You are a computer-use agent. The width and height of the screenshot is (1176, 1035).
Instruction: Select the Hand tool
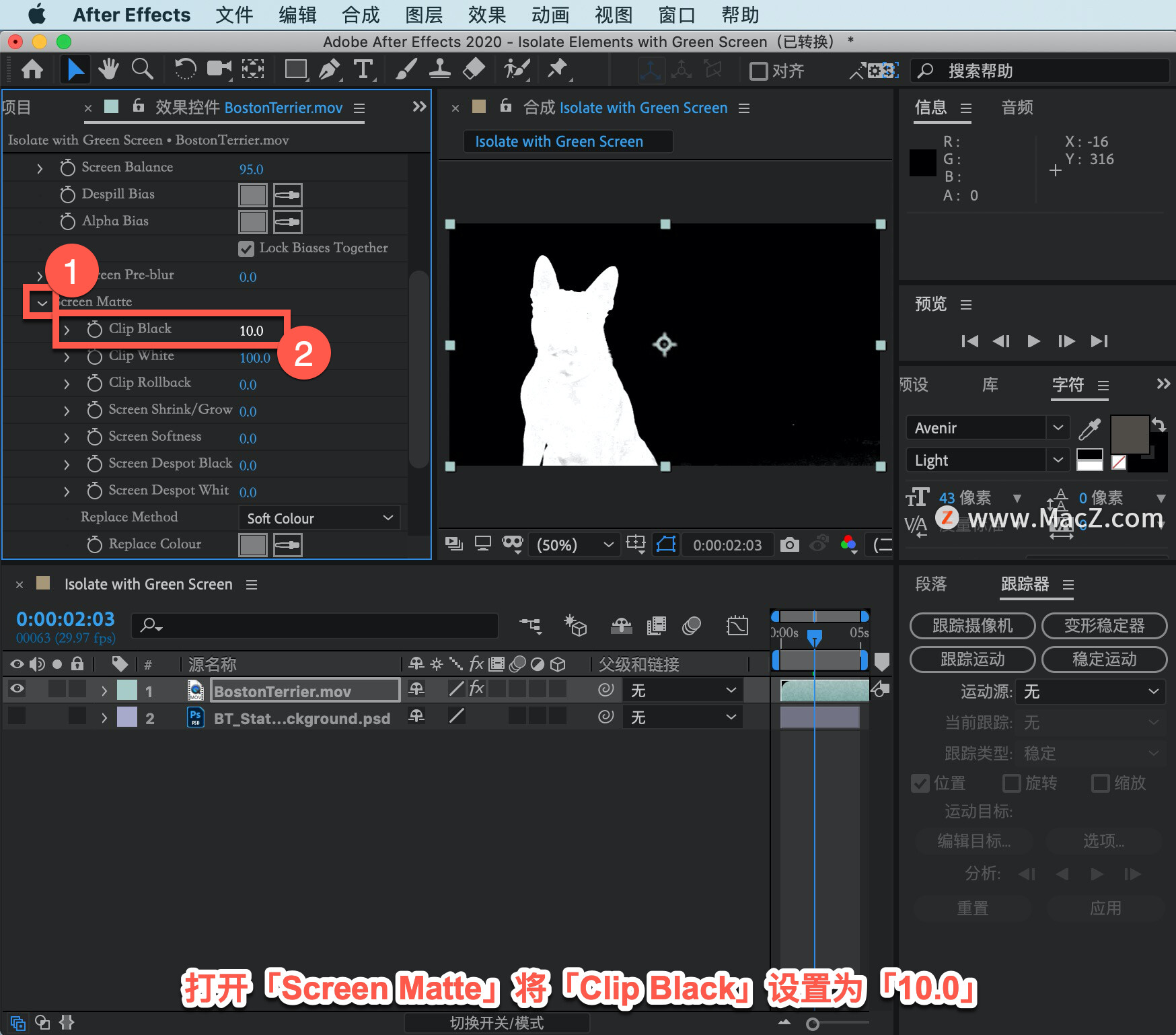point(108,69)
